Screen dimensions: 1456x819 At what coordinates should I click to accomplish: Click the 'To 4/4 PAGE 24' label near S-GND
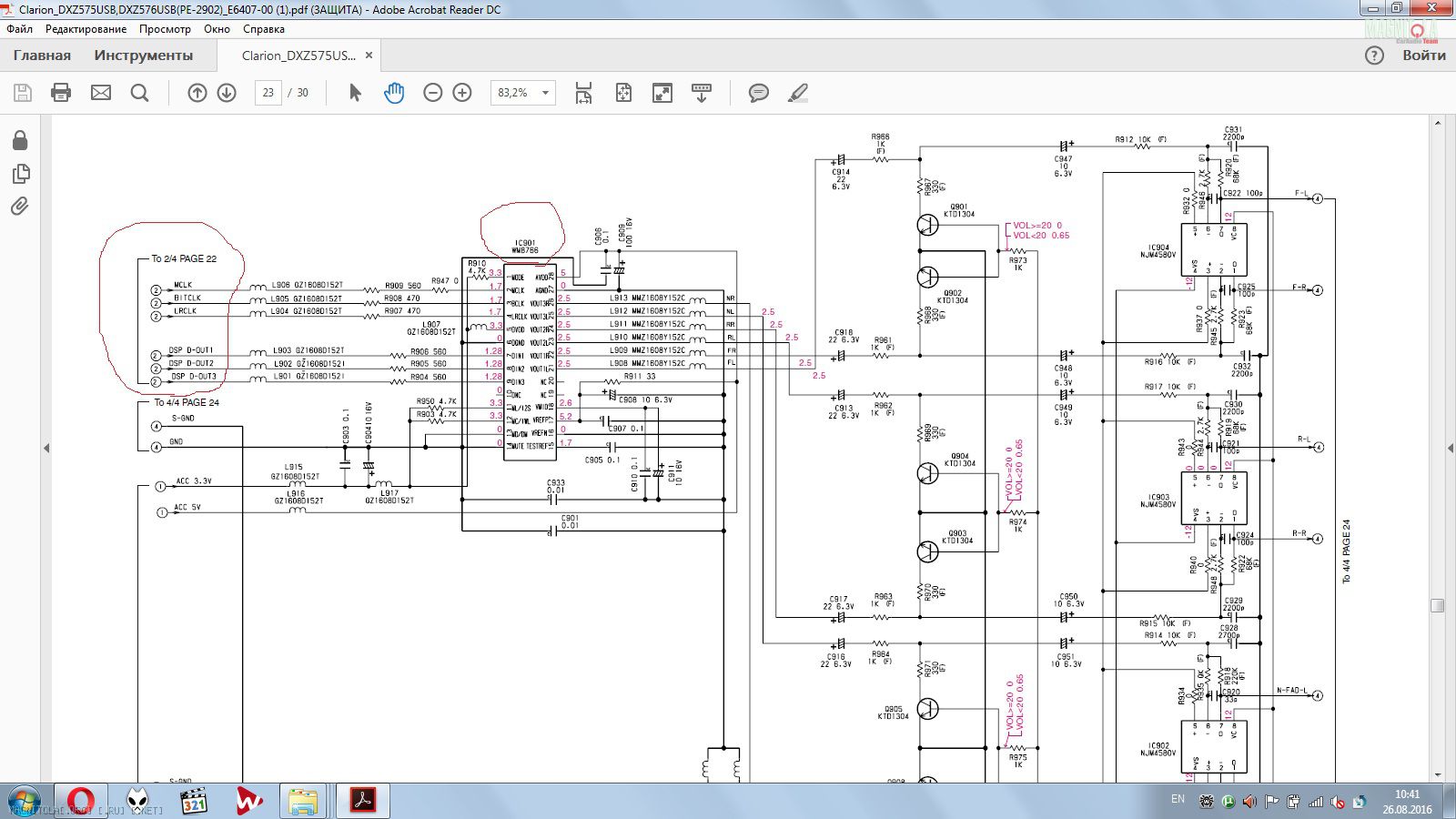tap(187, 402)
